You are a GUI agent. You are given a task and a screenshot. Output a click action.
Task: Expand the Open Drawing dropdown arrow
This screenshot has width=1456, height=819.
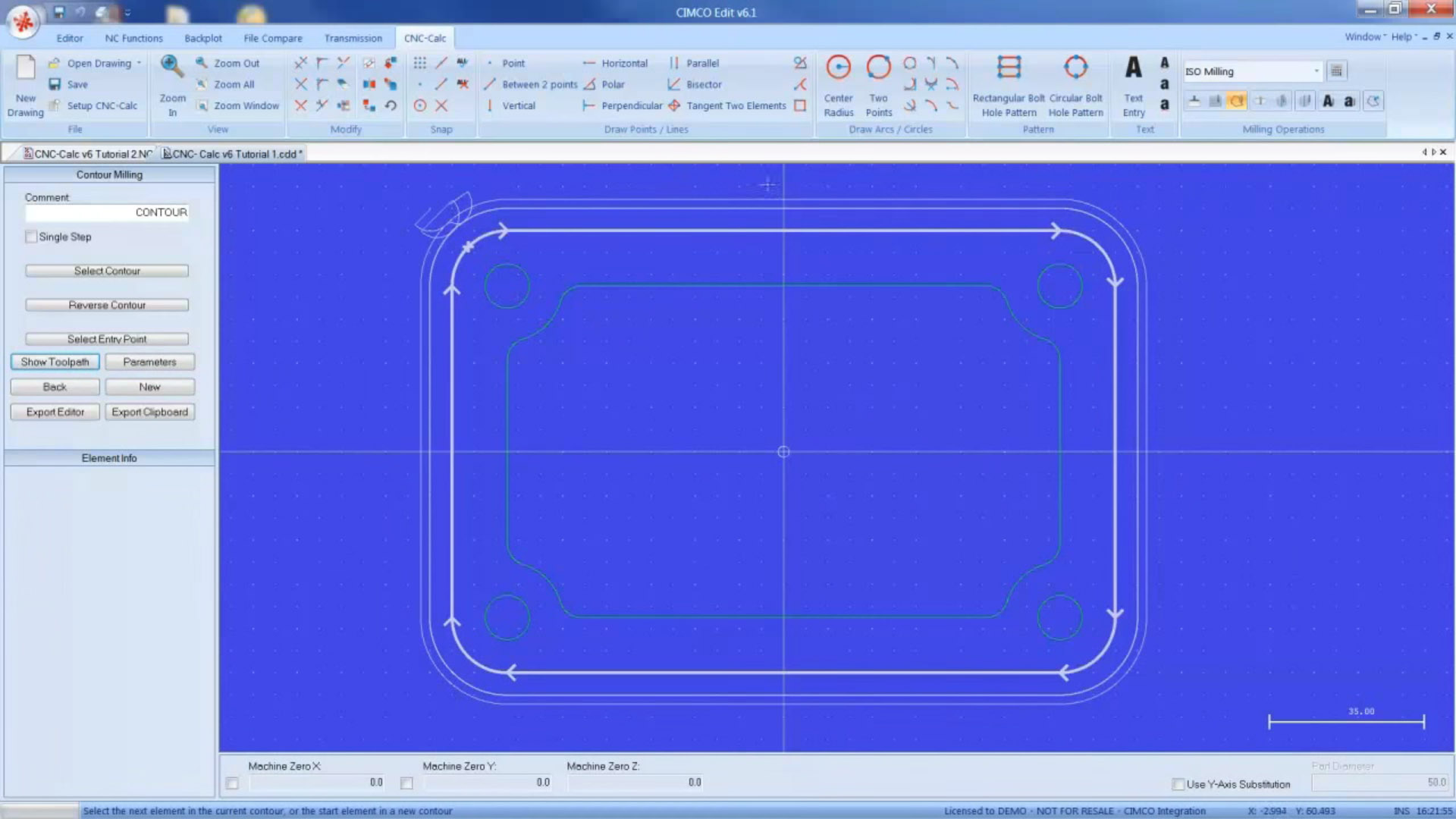coord(139,63)
